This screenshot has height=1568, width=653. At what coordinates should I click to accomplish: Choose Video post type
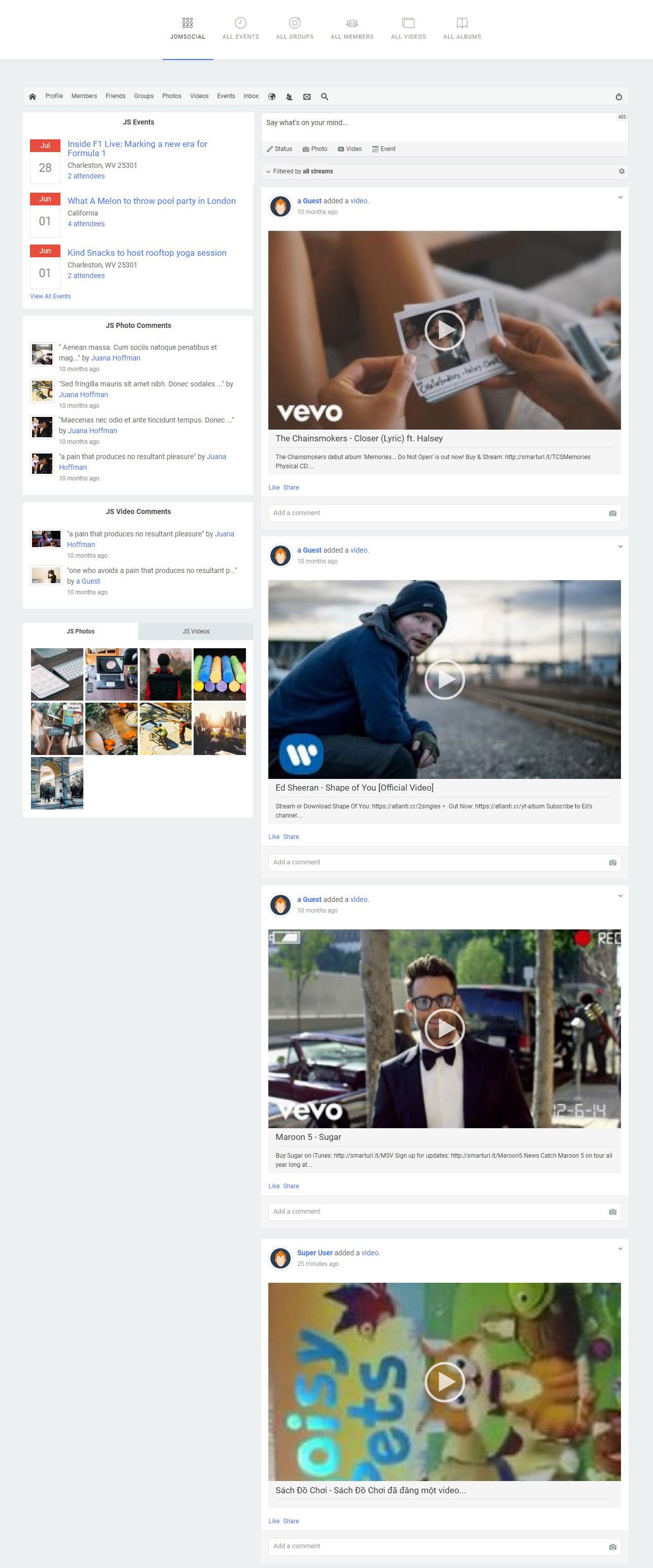[x=349, y=148]
